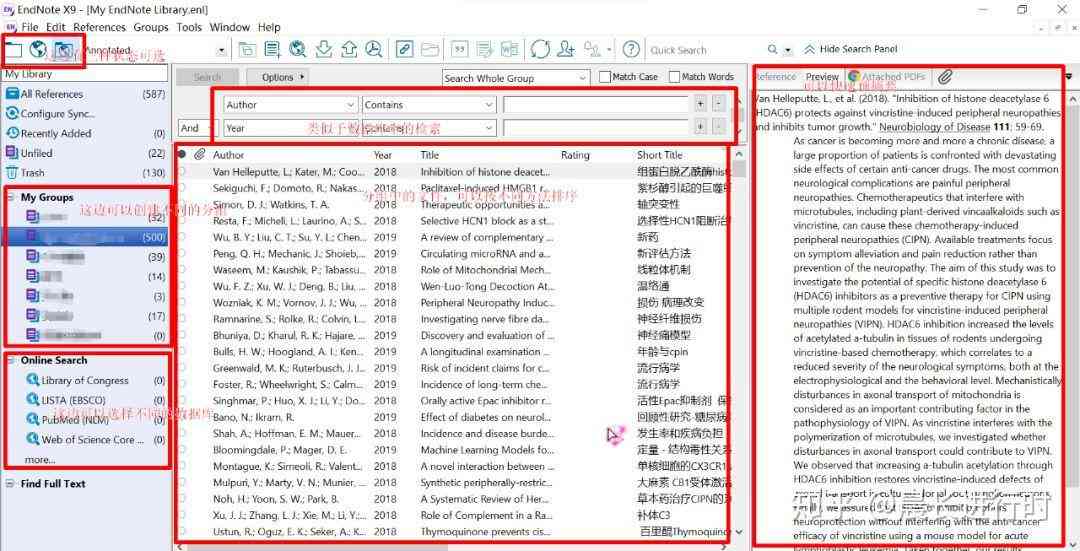The width and height of the screenshot is (1080, 551).
Task: Open the Activity Feed toolbar icon
Action: coord(592,49)
